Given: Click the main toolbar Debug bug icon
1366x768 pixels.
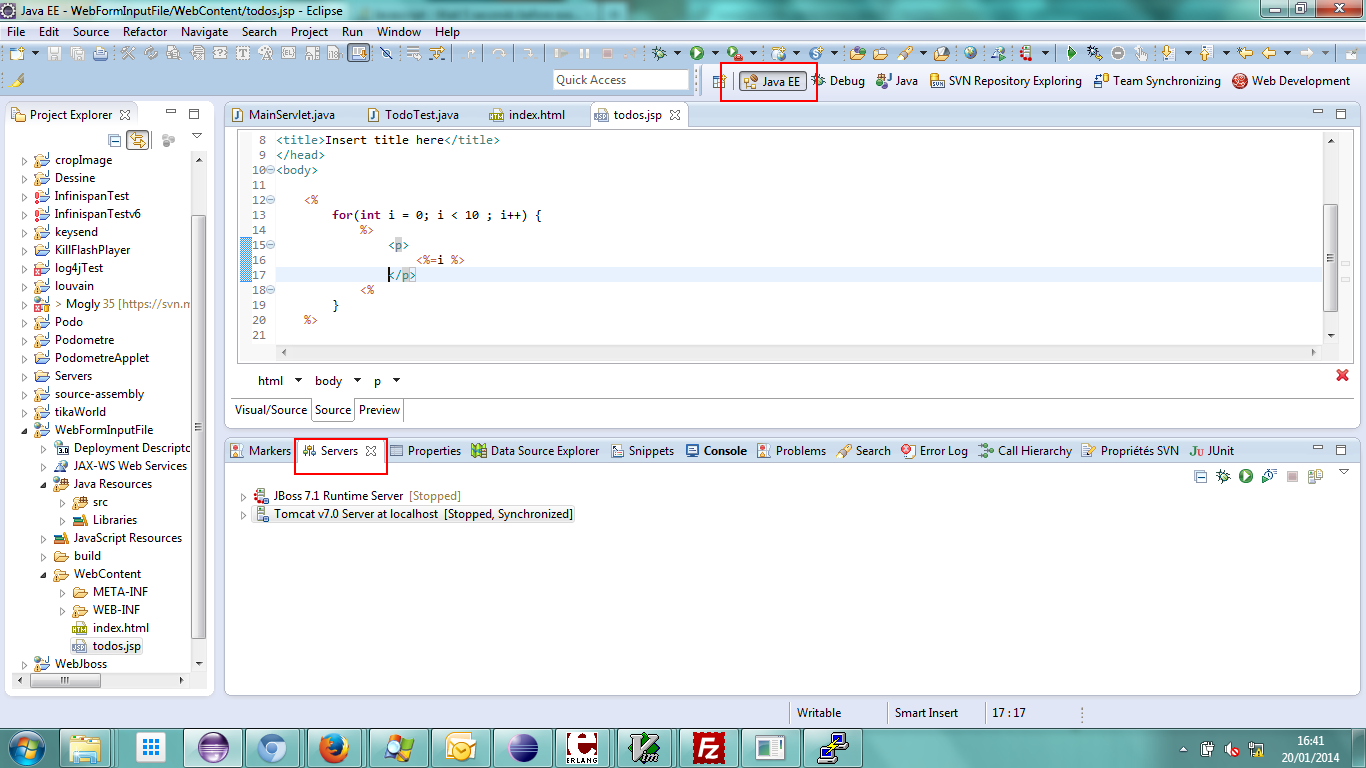Looking at the screenshot, I should (659, 52).
